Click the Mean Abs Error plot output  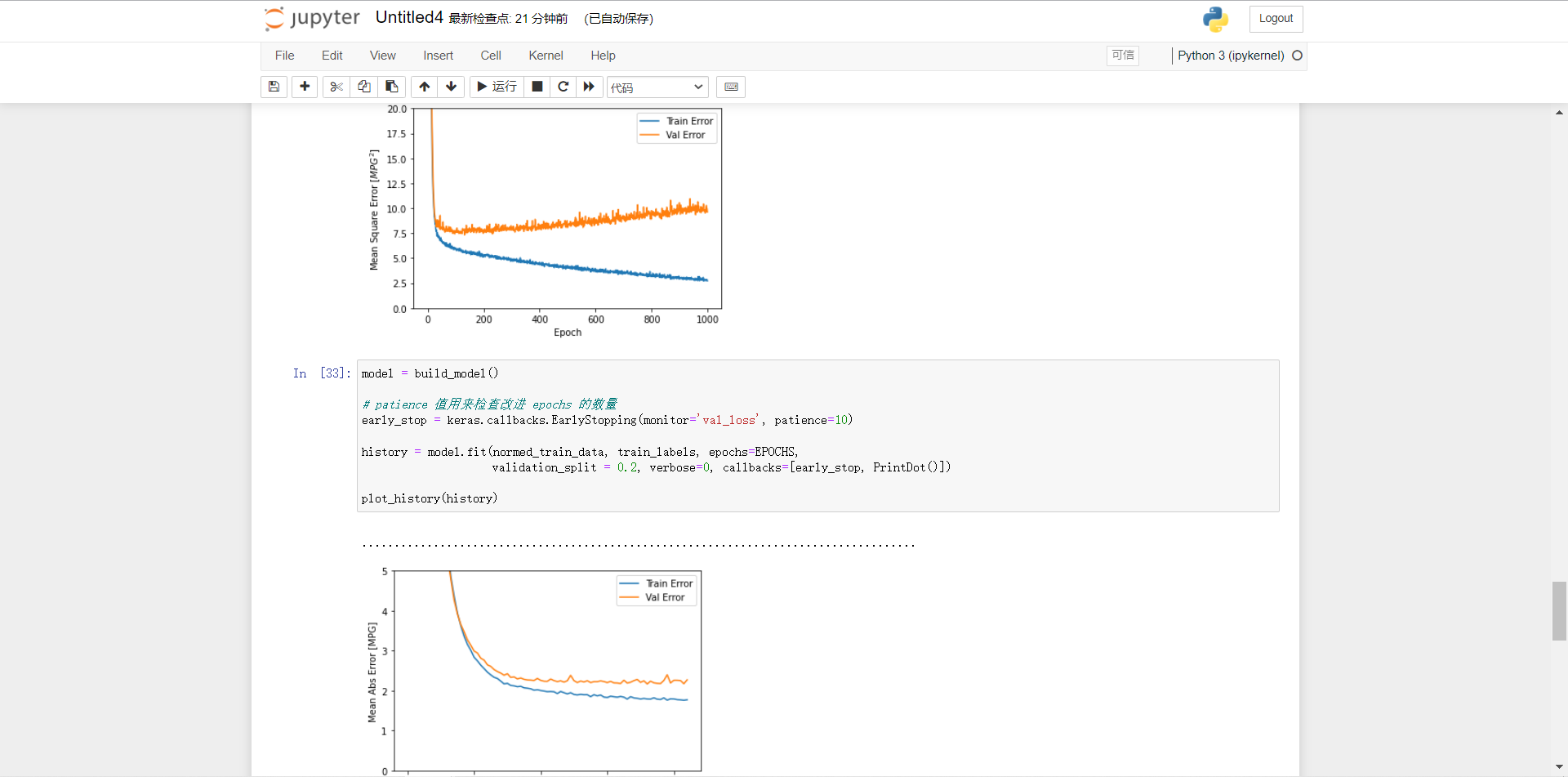coord(535,670)
